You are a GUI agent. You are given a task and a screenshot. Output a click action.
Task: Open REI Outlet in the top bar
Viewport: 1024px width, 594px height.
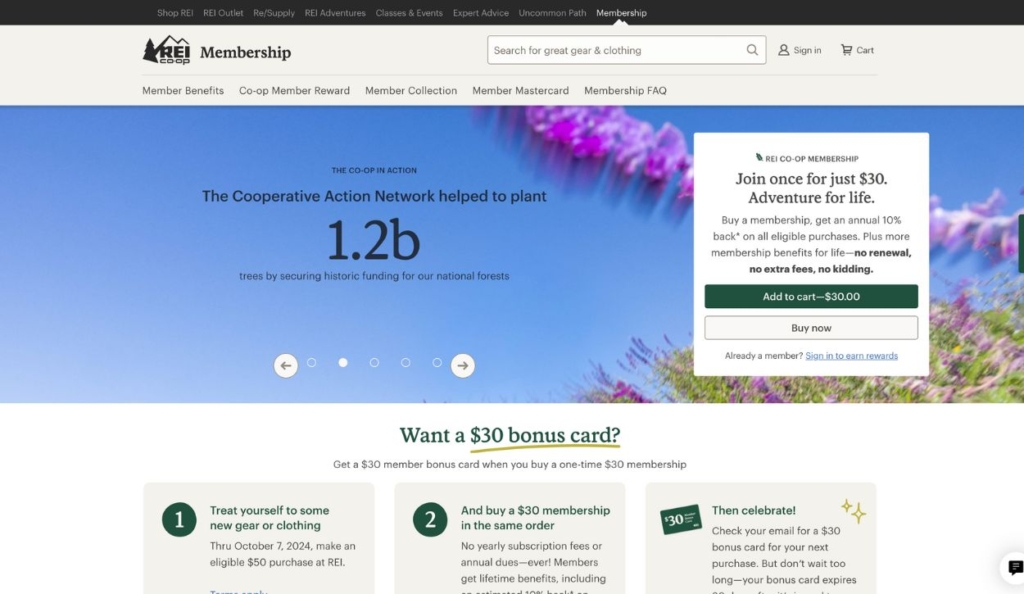pos(223,13)
